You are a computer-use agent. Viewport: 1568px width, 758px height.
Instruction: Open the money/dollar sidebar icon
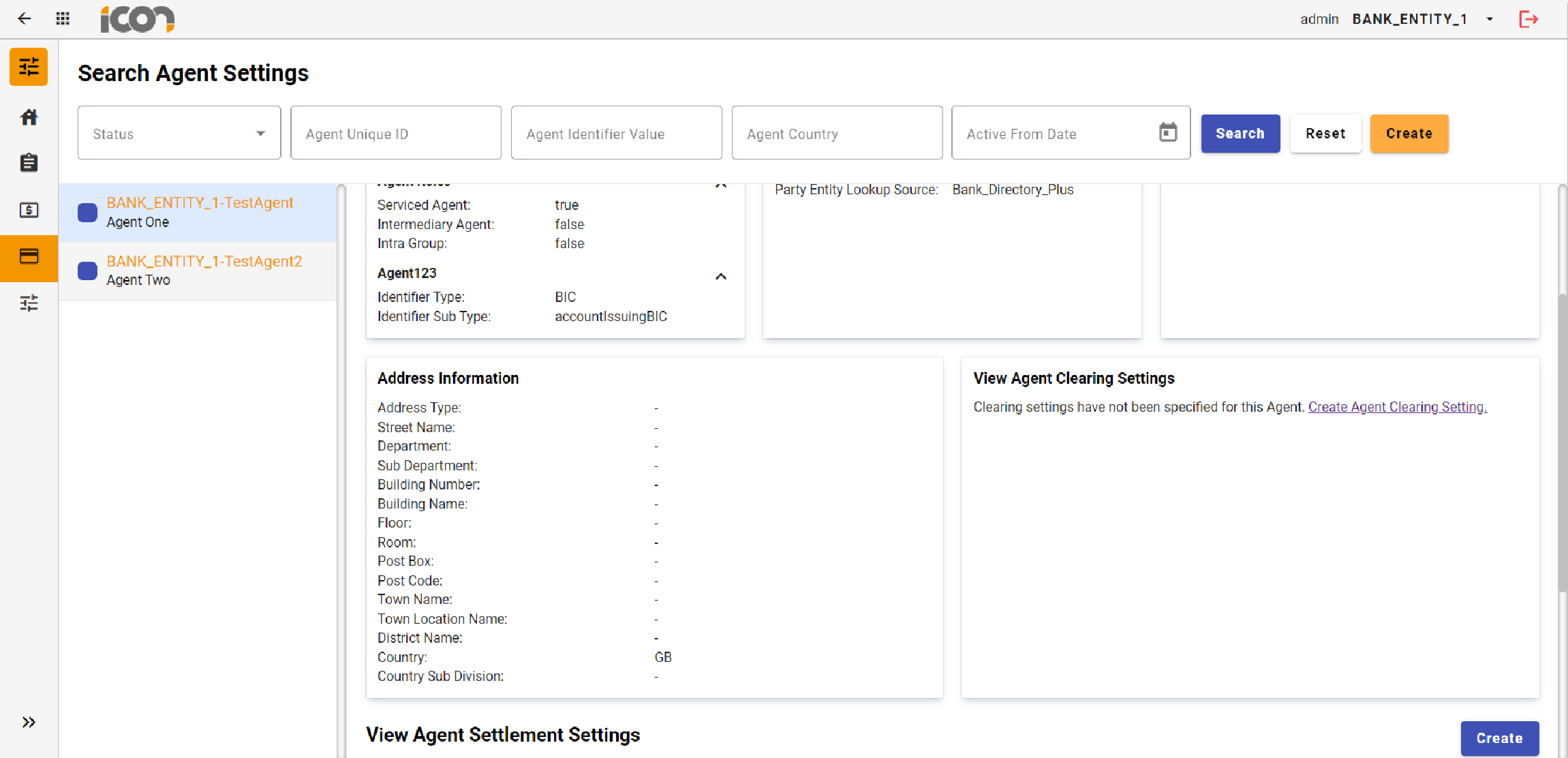tap(29, 210)
